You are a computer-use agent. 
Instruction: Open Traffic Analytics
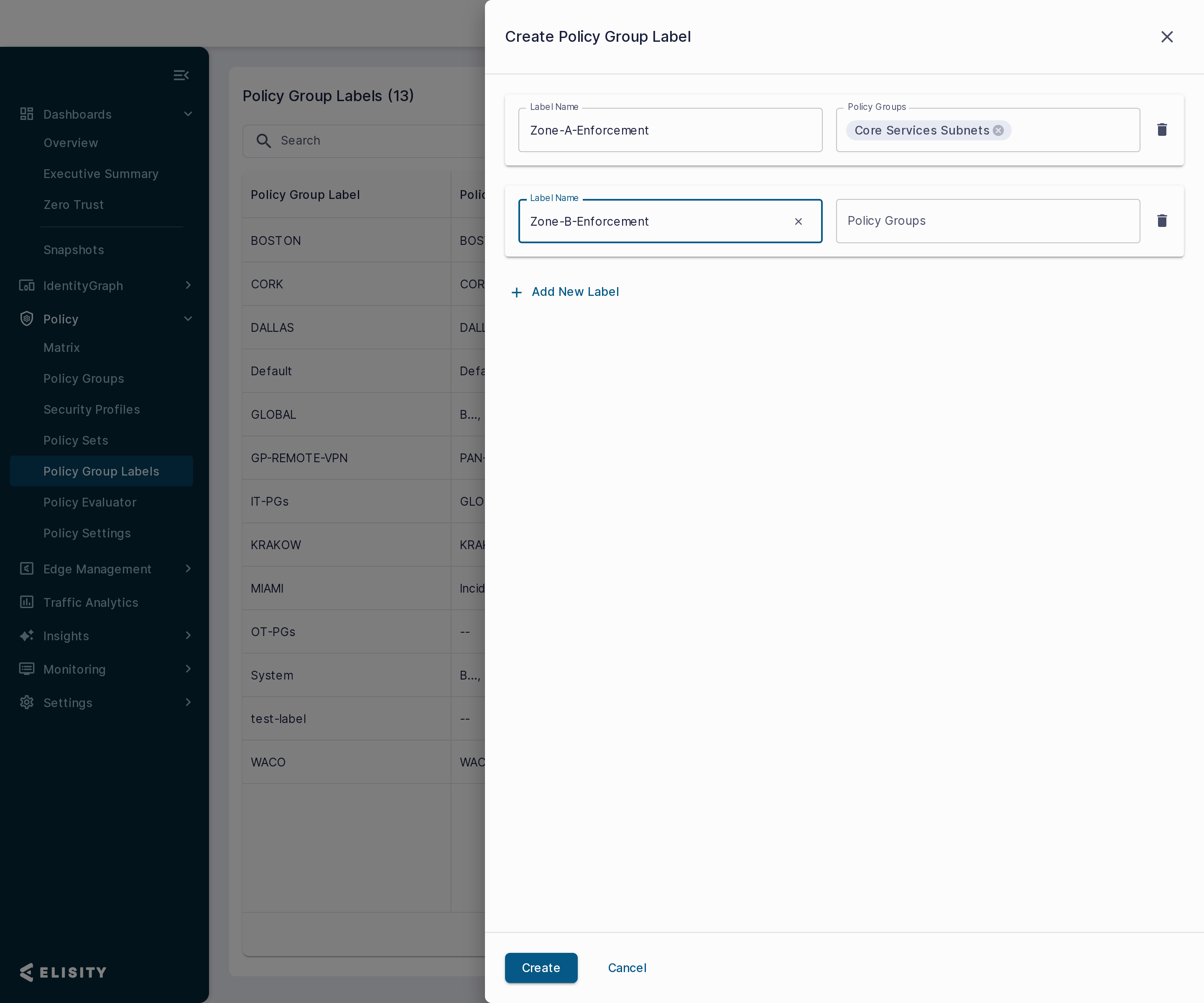91,602
